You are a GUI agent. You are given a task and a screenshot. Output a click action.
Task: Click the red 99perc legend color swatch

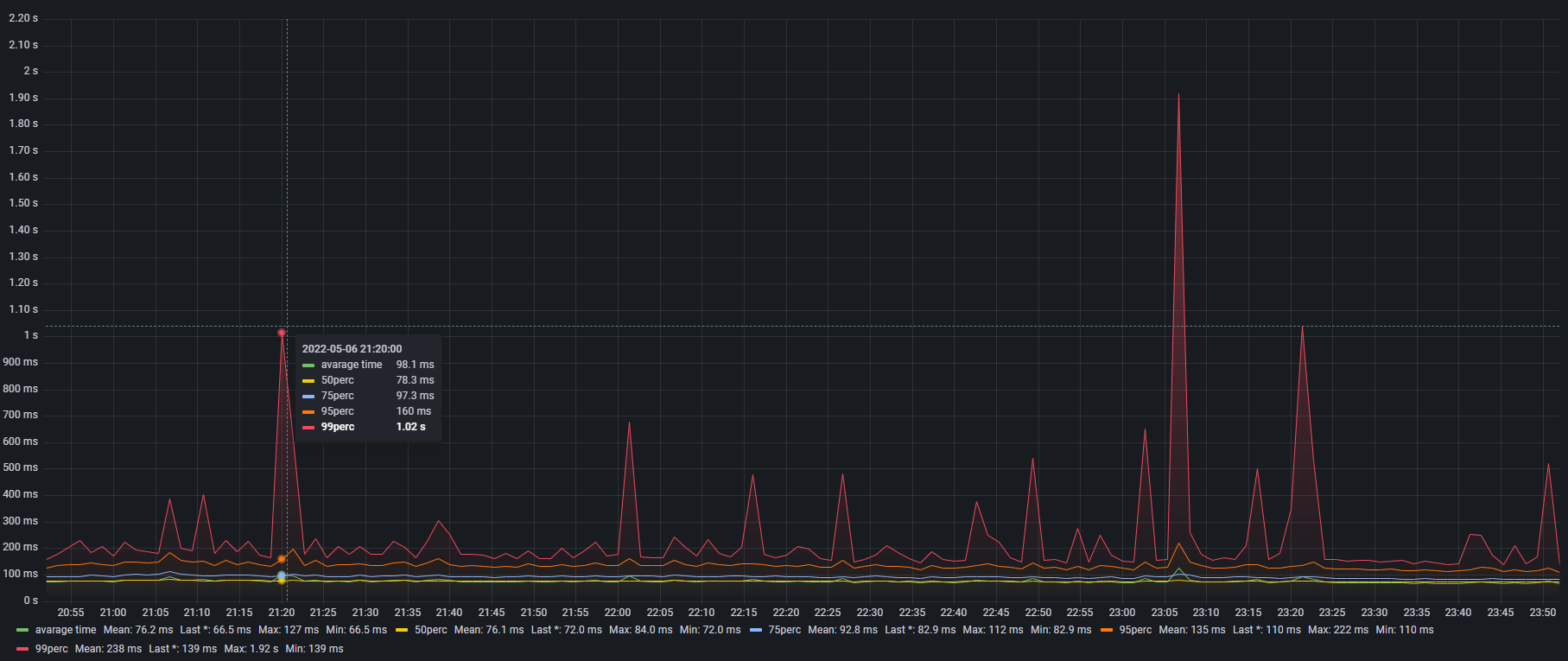click(22, 649)
